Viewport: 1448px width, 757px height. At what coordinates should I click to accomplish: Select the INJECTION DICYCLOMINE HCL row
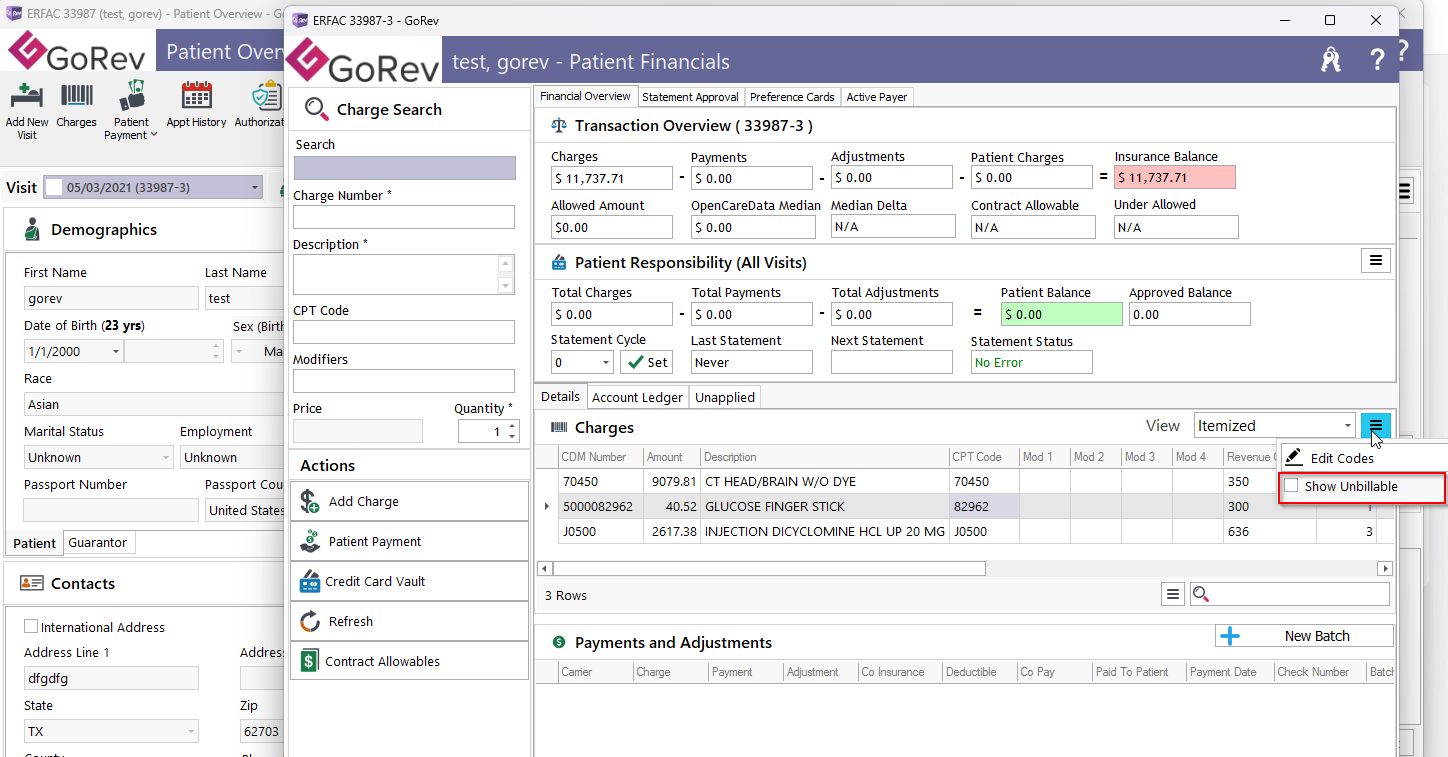click(x=966, y=531)
